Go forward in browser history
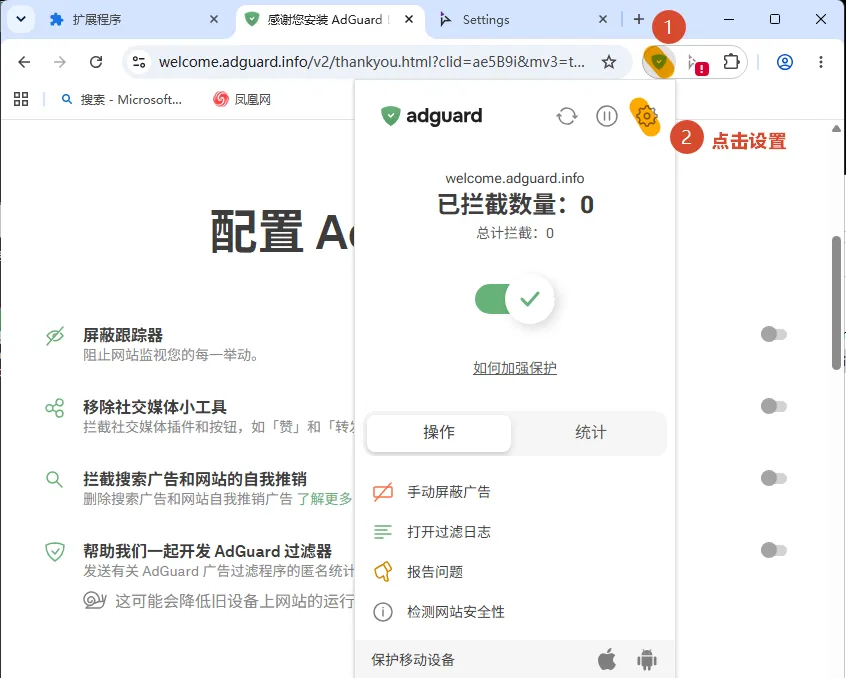Screen dimensions: 846x678 click(60, 62)
